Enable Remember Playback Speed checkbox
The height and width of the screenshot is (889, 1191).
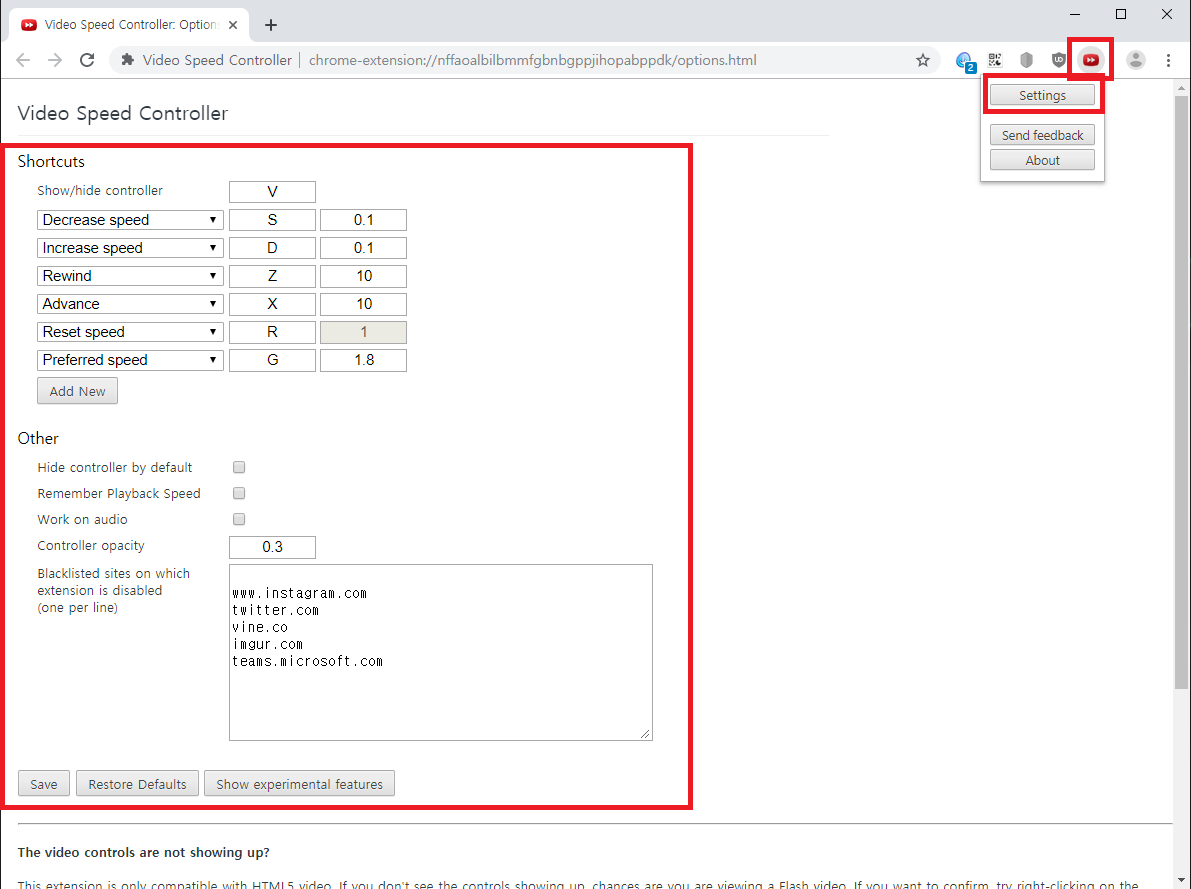tap(239, 493)
